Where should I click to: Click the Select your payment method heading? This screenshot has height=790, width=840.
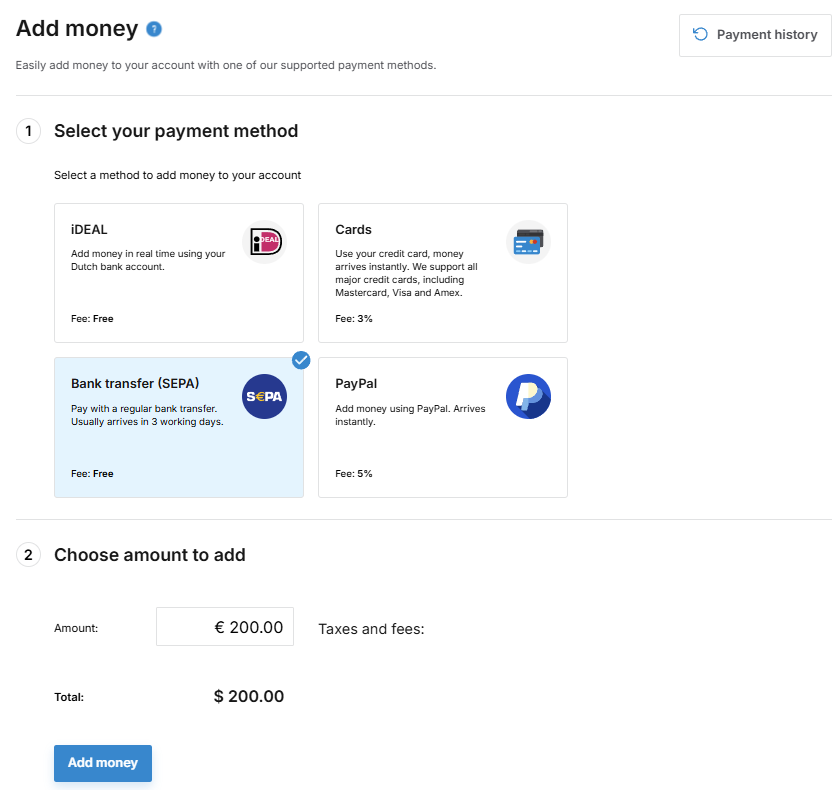176,131
